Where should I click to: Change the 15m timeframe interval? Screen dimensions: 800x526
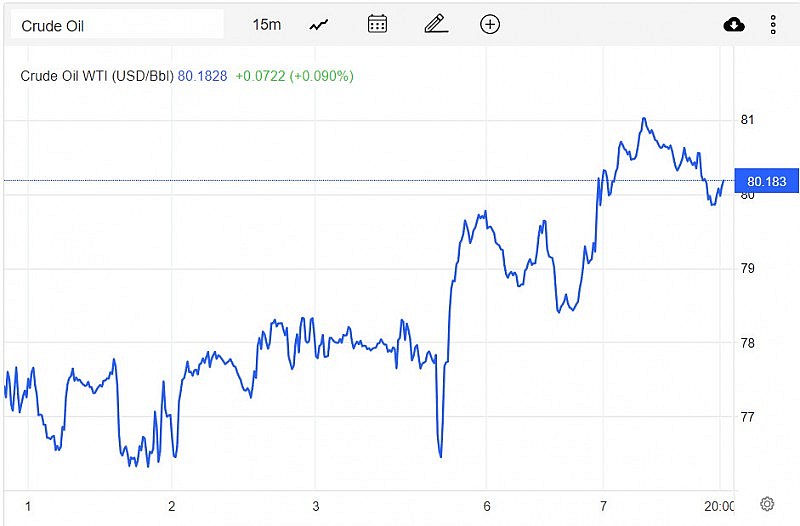point(267,24)
